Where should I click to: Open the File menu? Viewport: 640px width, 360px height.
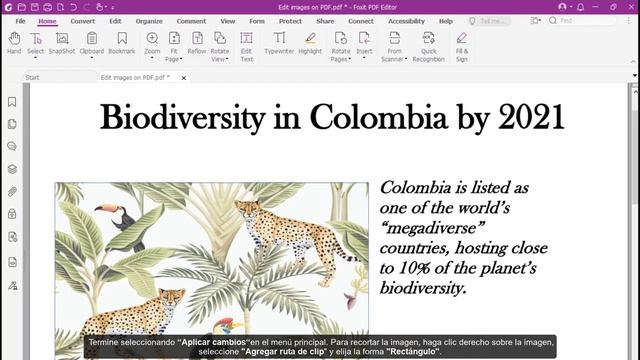pyautogui.click(x=20, y=21)
